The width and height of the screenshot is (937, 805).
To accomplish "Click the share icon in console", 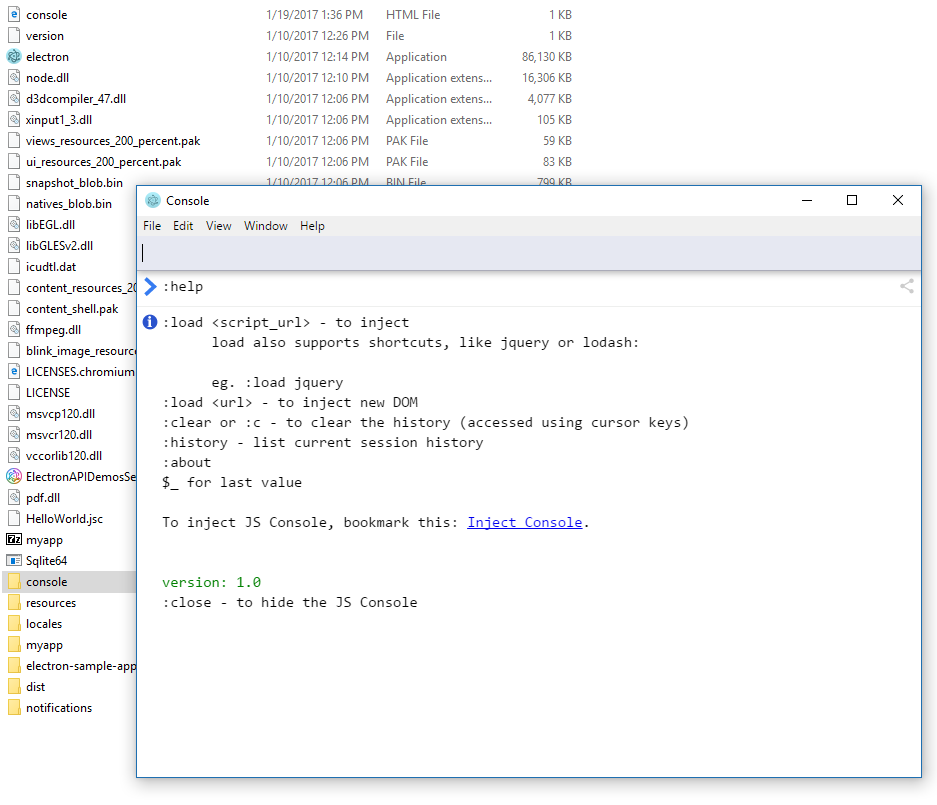I will (x=906, y=287).
